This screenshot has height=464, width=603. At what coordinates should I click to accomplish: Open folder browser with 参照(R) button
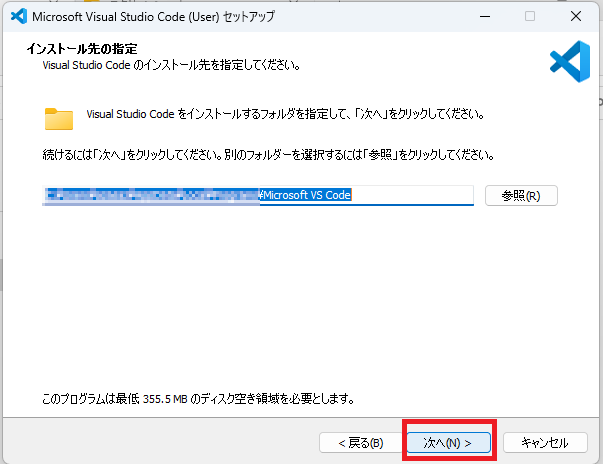(521, 195)
